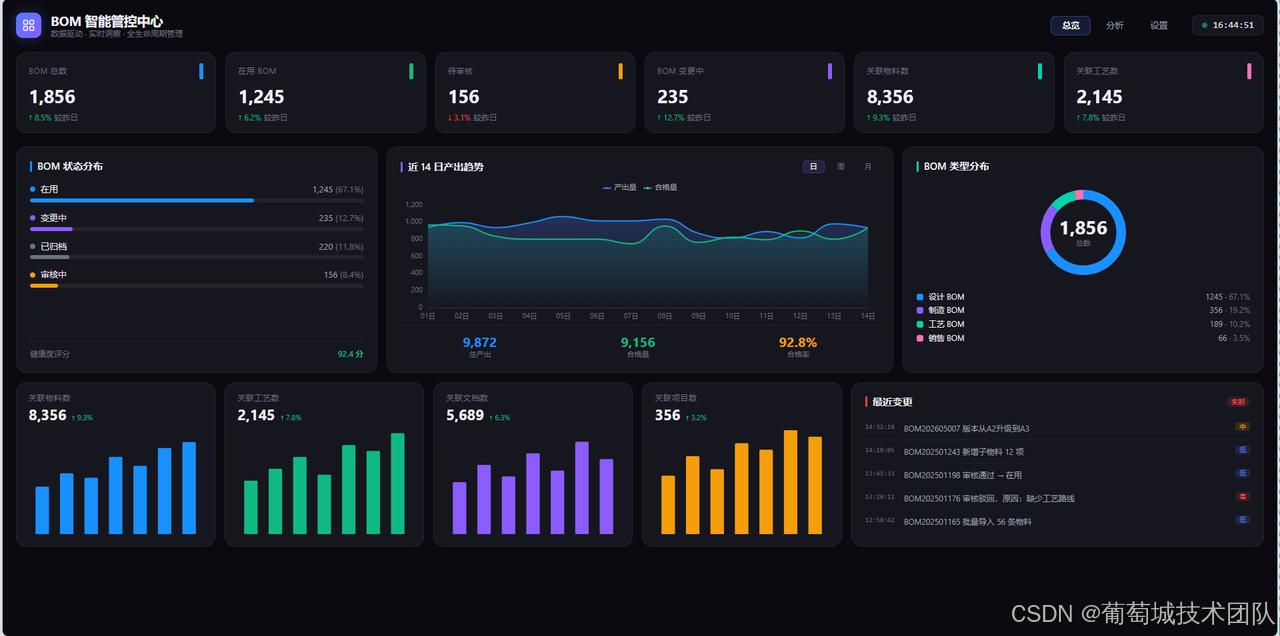Click the 14:32:18 timestamp

tap(880, 427)
